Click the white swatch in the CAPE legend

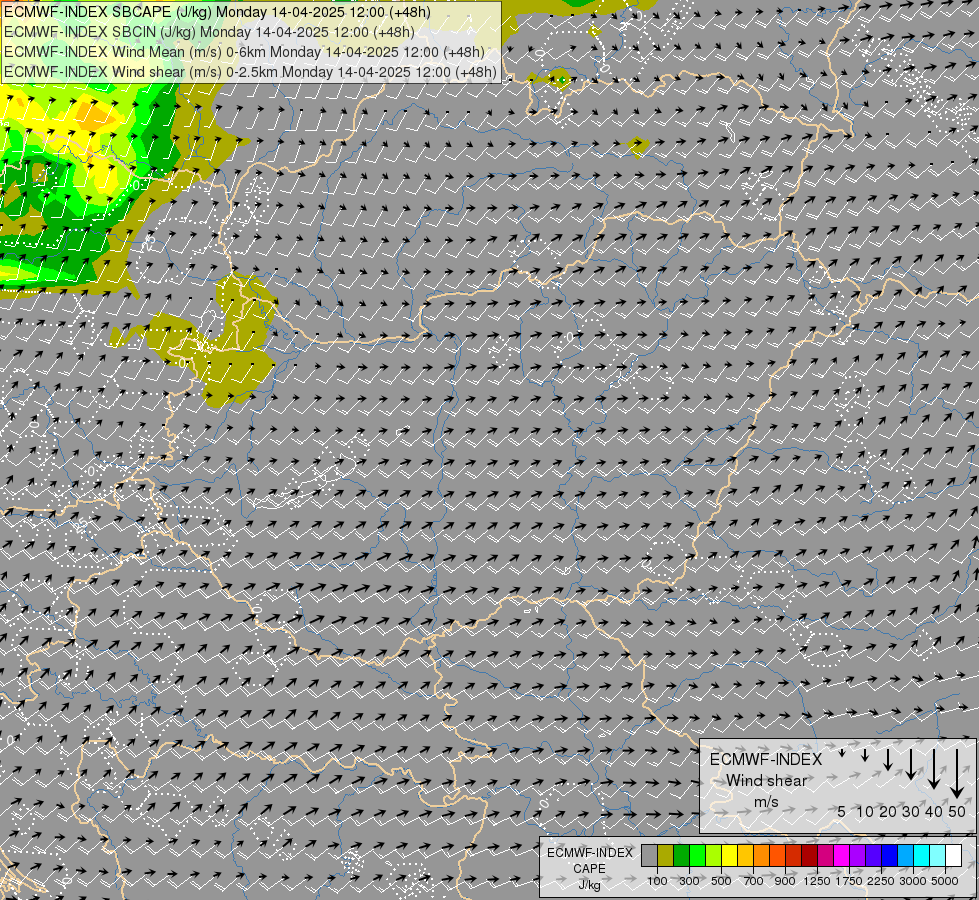953,855
